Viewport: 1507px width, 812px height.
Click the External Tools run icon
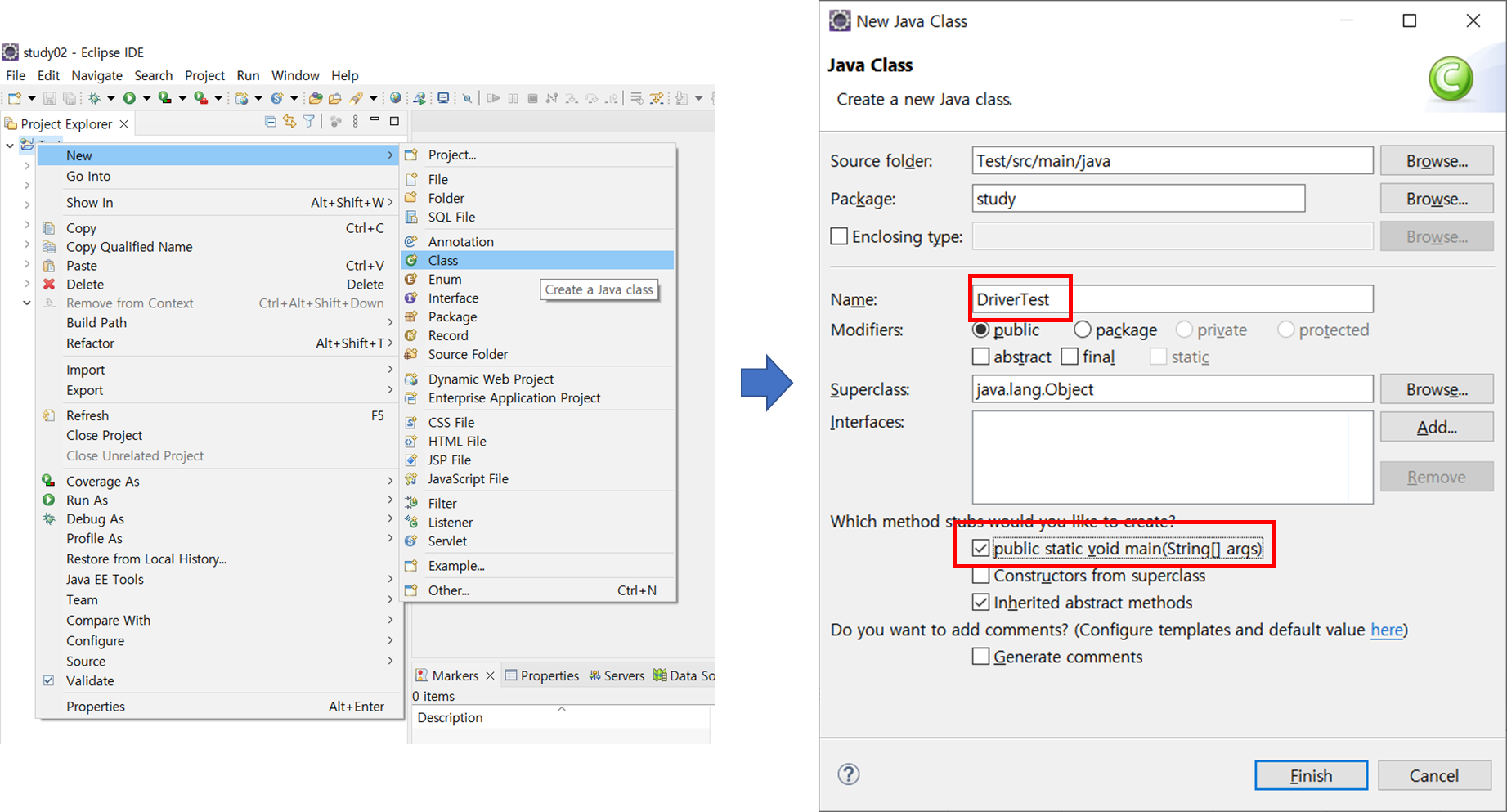(200, 98)
